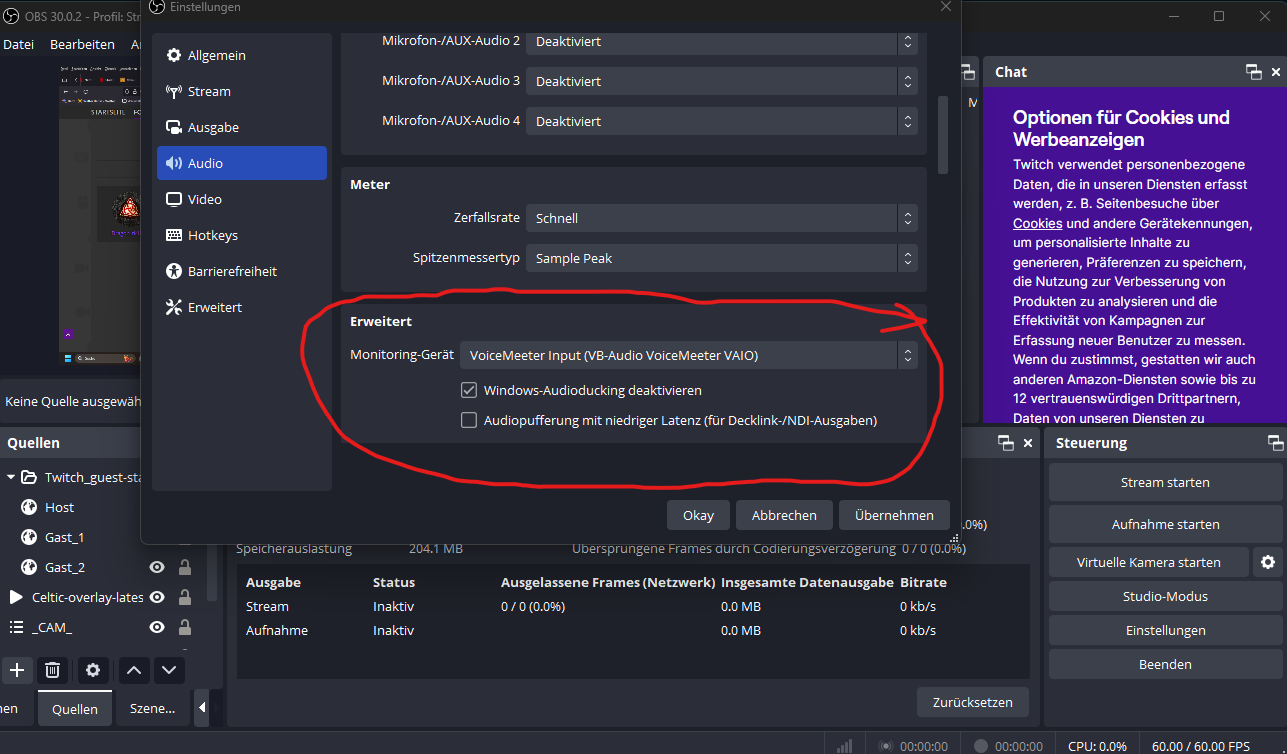1287x754 pixels.
Task: Pop out the Chat dock
Action: (1253, 72)
